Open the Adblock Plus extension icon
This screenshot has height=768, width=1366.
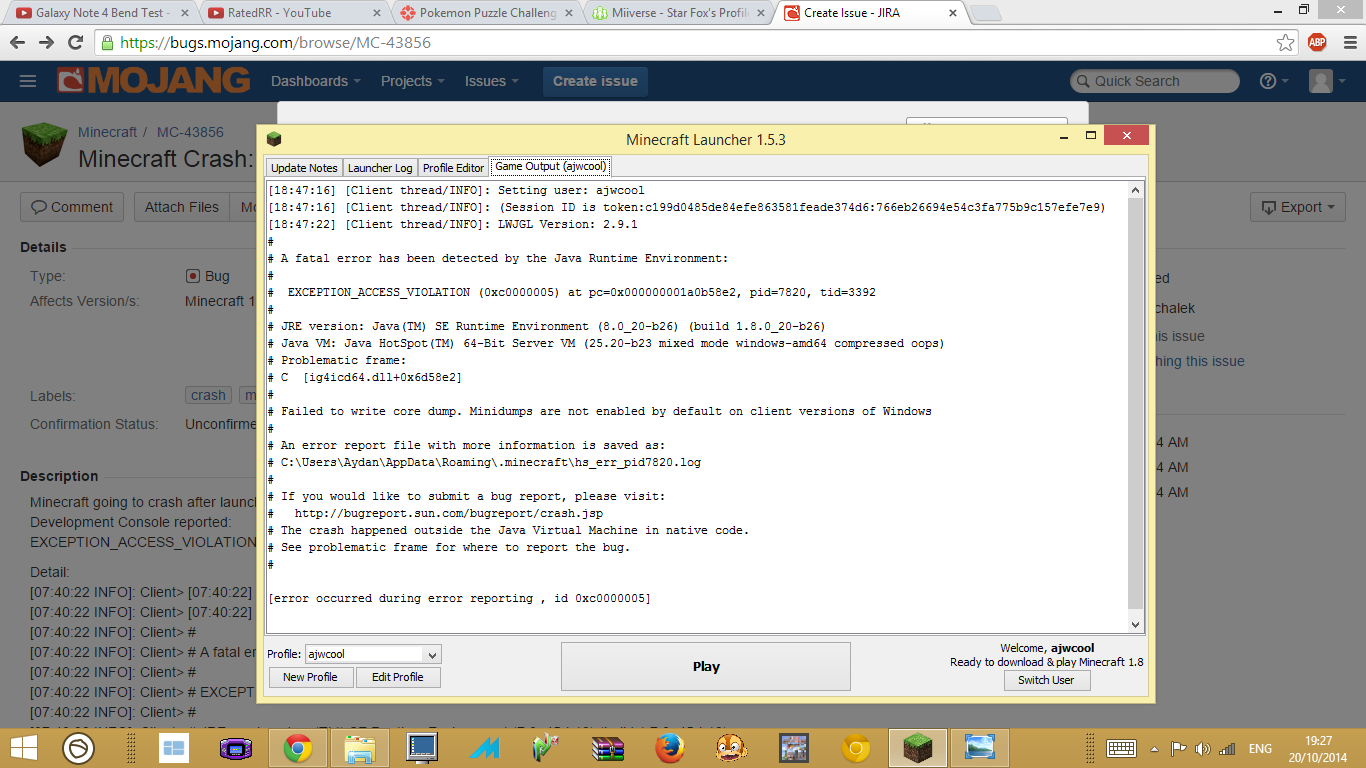[x=1317, y=43]
